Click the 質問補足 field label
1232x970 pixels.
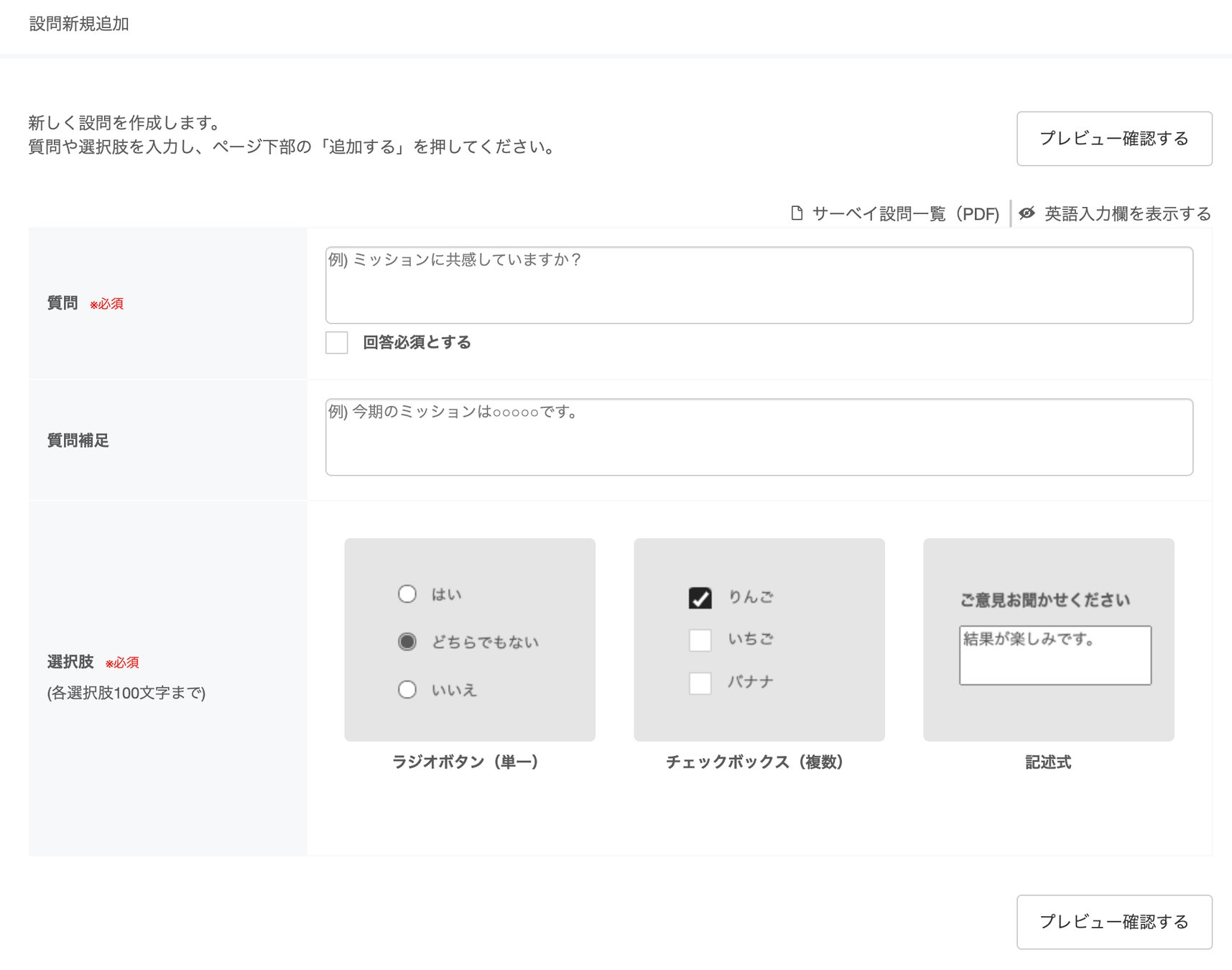point(78,440)
